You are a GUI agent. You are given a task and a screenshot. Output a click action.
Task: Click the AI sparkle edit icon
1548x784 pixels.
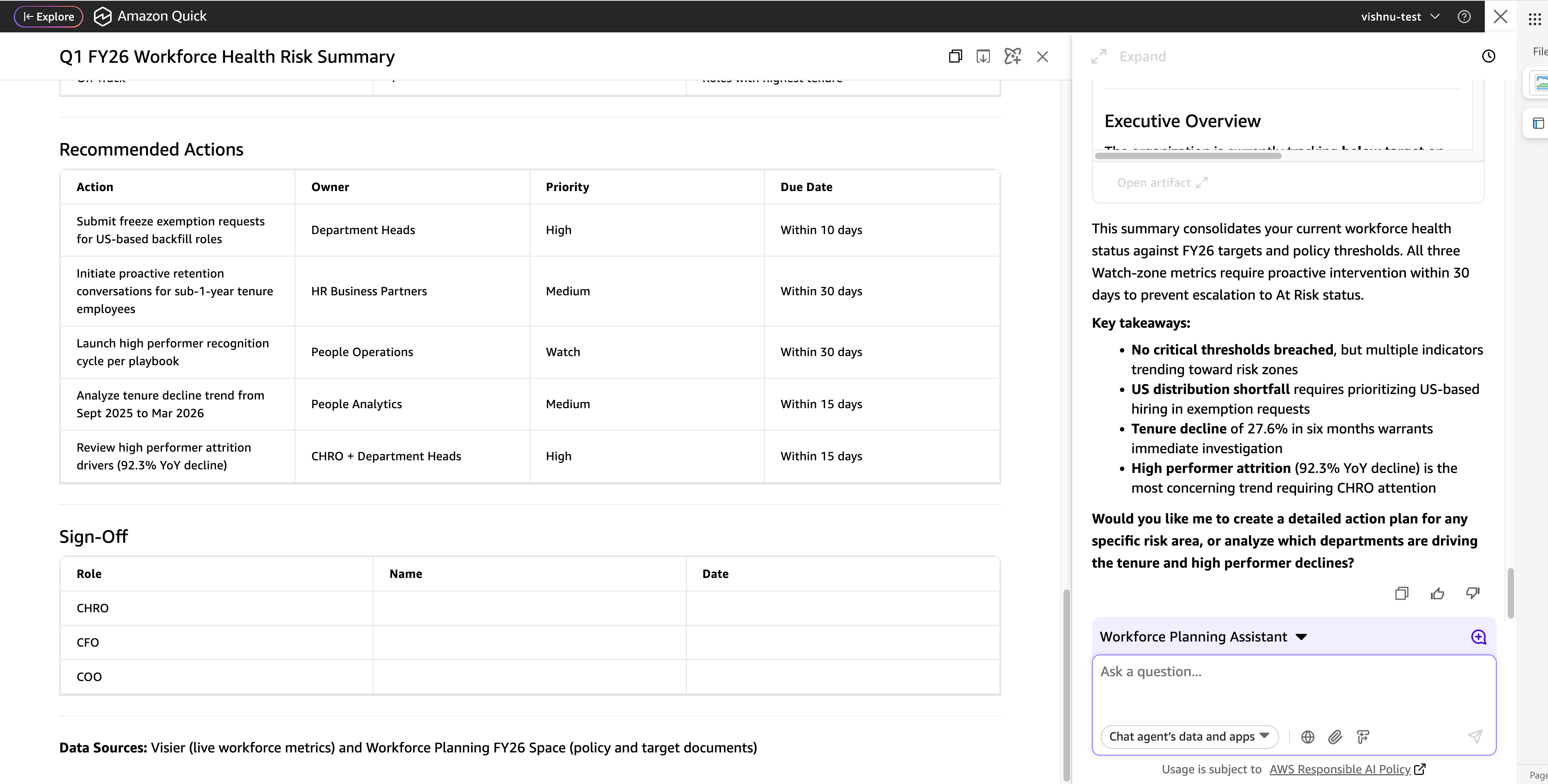1013,56
